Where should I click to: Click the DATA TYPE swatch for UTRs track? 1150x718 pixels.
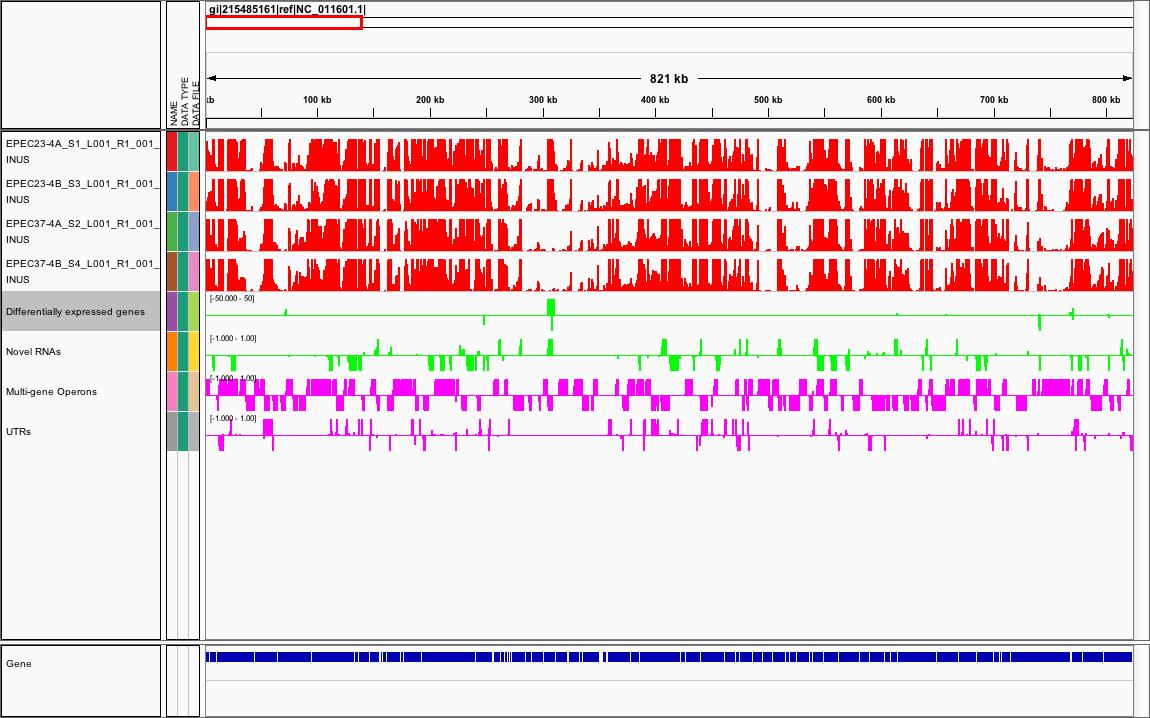(x=183, y=431)
